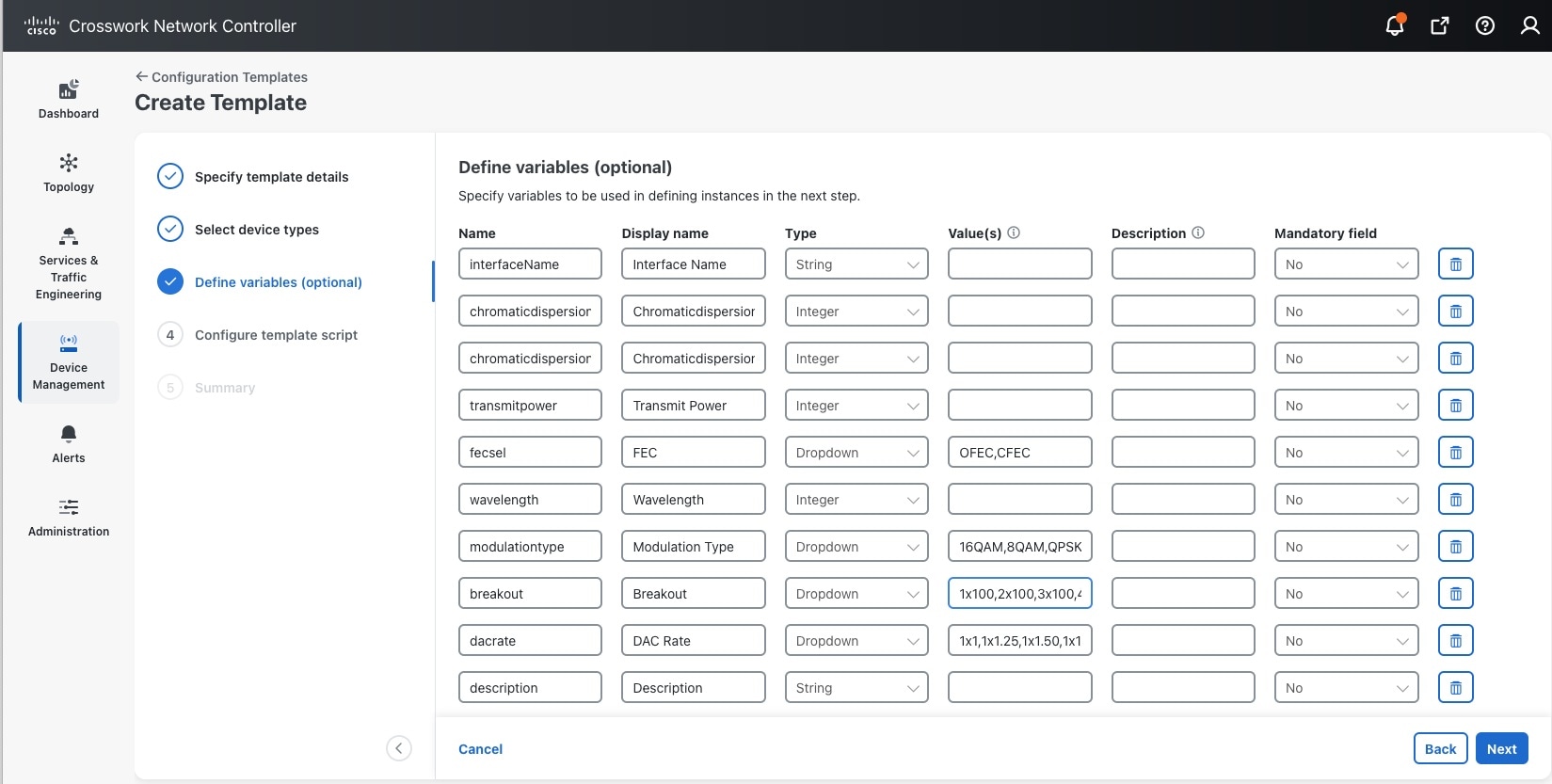Viewport: 1552px width, 784px height.
Task: Click the DAC Rate display name field
Action: coord(694,640)
